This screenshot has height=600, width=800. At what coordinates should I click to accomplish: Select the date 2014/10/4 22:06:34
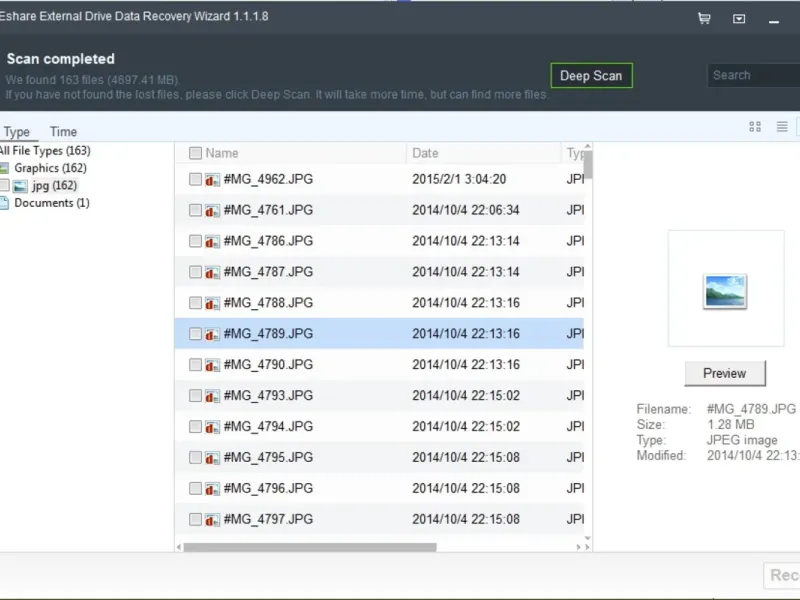click(466, 210)
